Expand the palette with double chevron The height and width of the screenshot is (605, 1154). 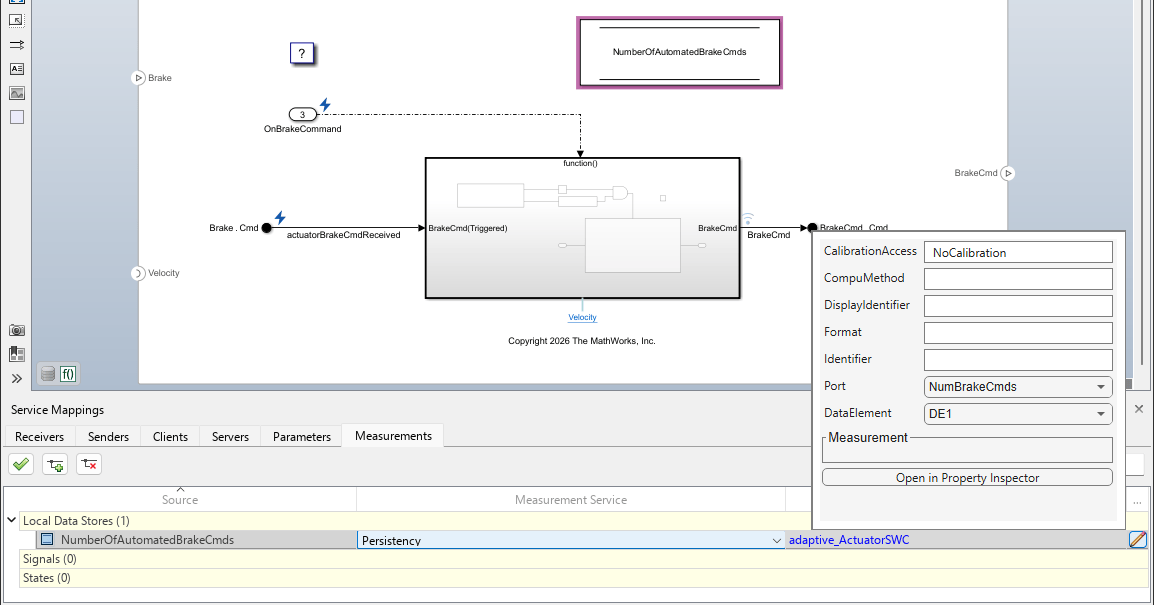16,378
